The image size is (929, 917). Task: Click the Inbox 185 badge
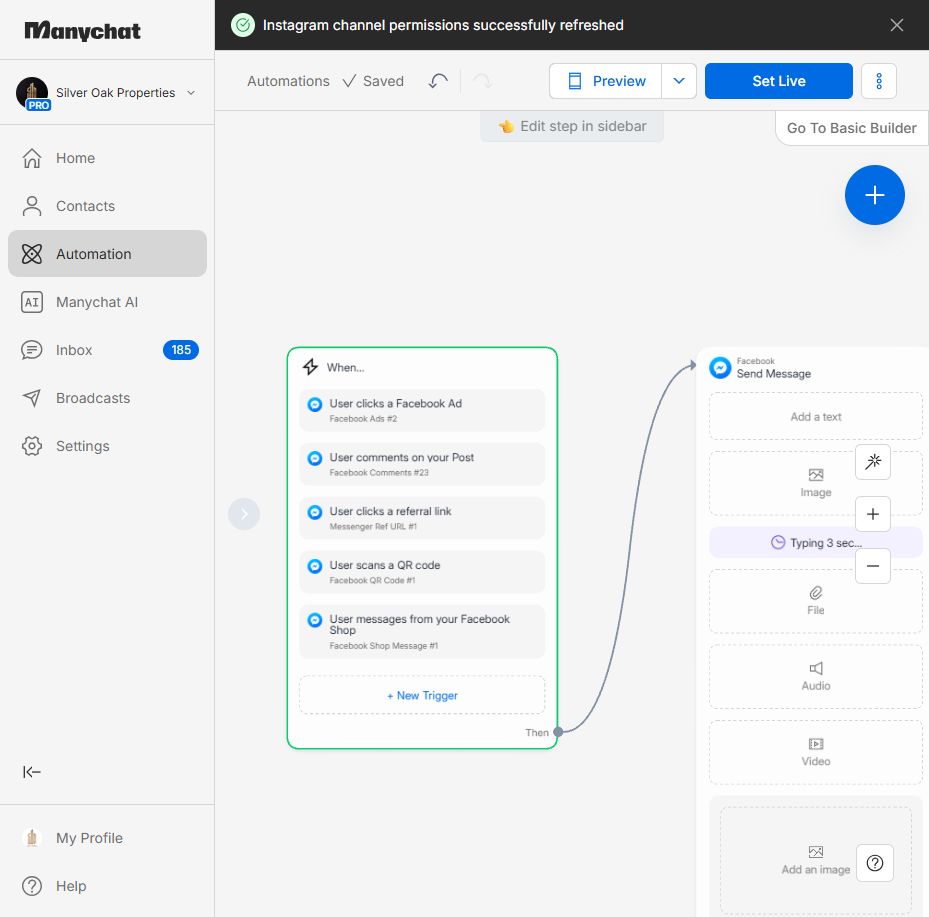[181, 350]
